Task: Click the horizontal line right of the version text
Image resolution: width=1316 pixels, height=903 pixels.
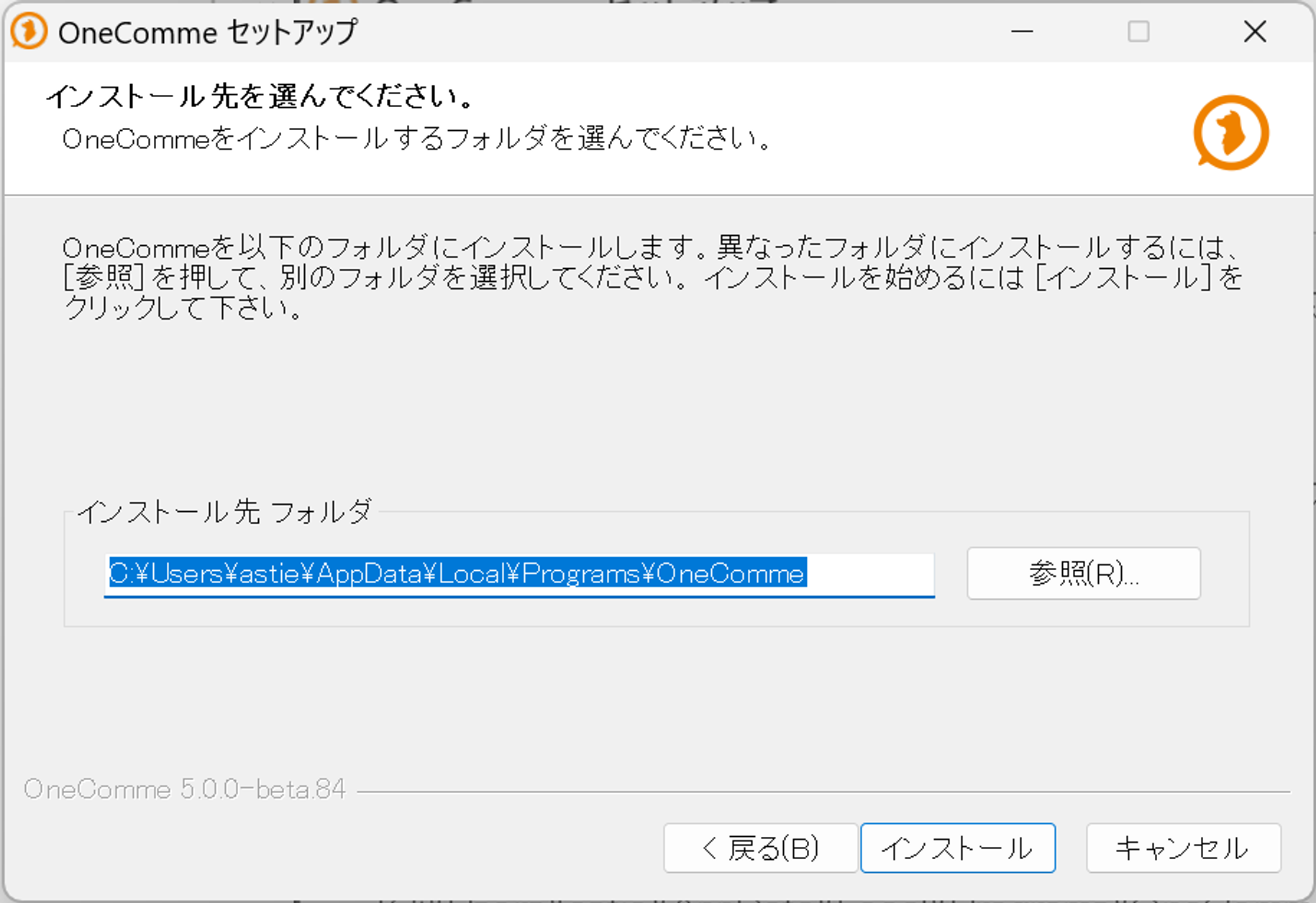Action: (820, 792)
